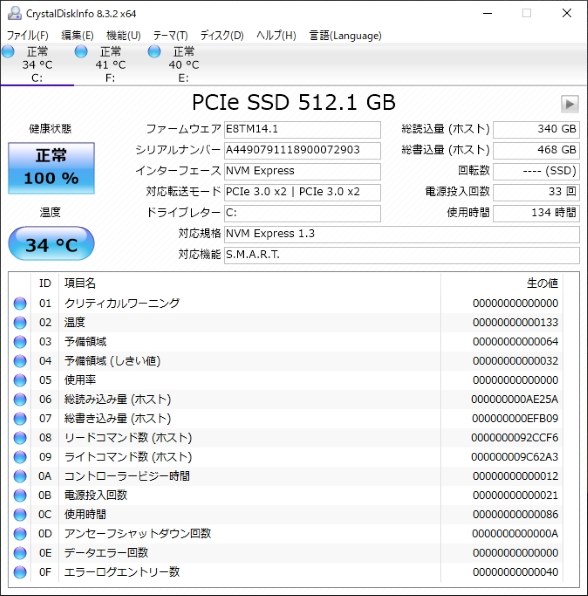Click the interface field NVM Express
The height and width of the screenshot is (596, 588).
(x=302, y=171)
